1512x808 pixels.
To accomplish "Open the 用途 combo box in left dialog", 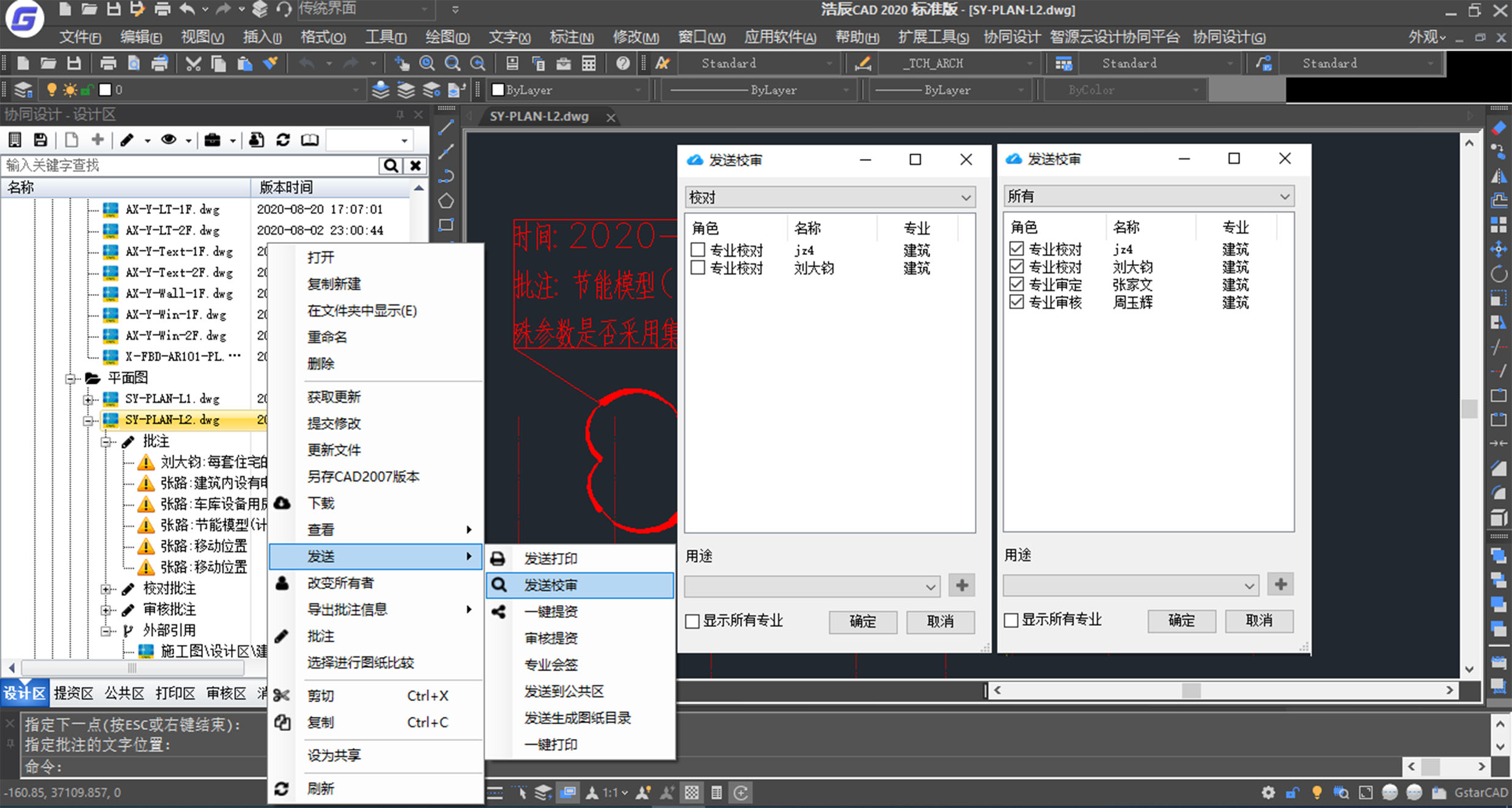I will click(812, 586).
